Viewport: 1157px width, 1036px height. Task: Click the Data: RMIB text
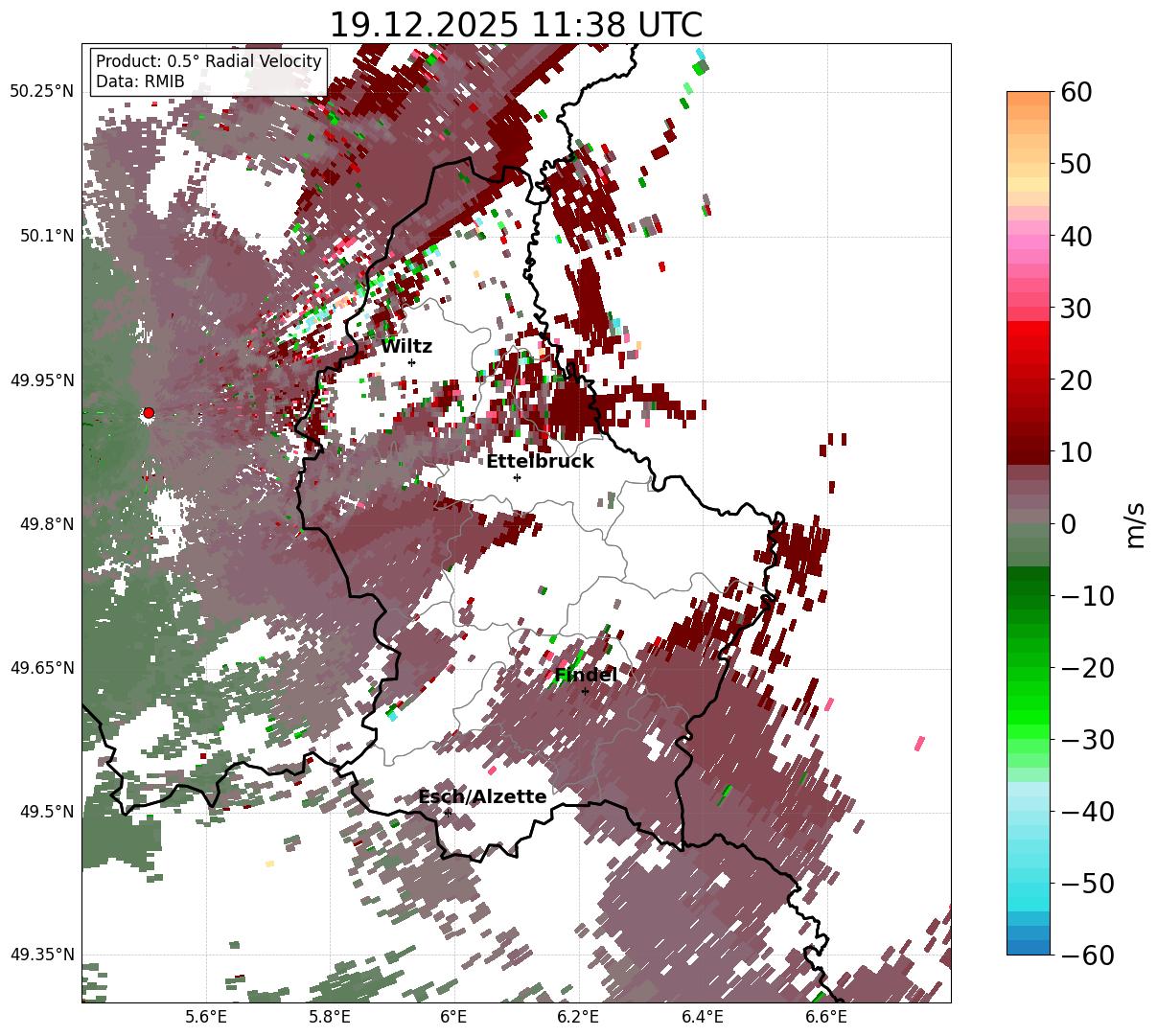point(140,81)
